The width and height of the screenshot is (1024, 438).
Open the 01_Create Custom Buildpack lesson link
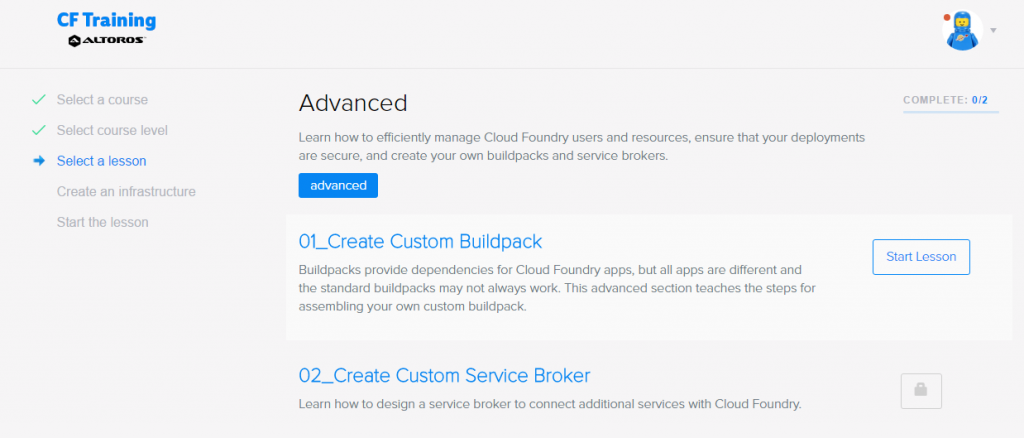(420, 241)
